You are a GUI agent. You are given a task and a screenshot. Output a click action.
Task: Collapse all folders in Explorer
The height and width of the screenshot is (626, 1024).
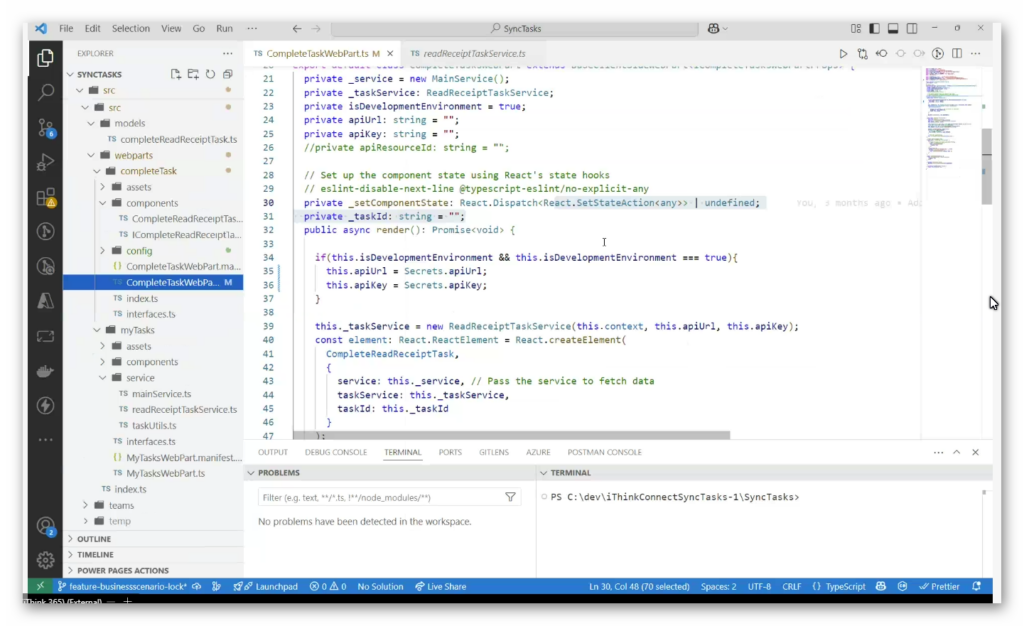pyautogui.click(x=228, y=74)
